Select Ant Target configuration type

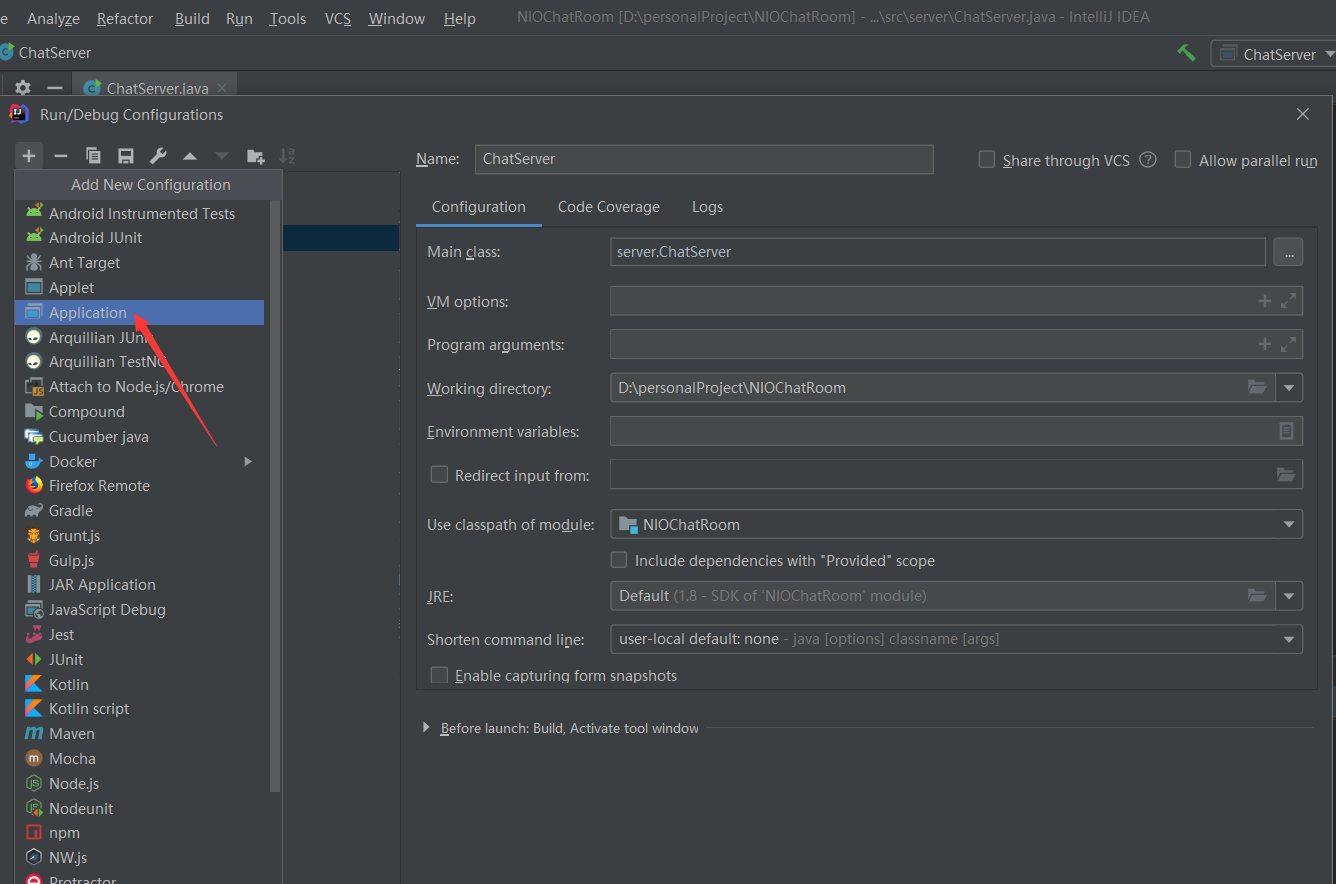tap(140, 263)
